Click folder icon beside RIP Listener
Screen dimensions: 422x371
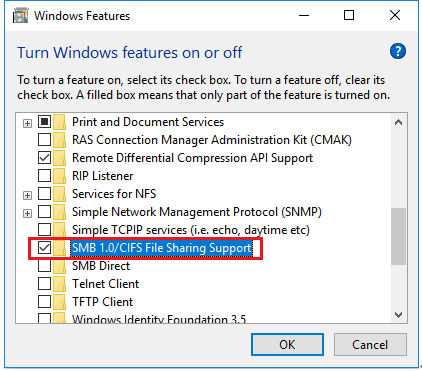tap(60, 176)
